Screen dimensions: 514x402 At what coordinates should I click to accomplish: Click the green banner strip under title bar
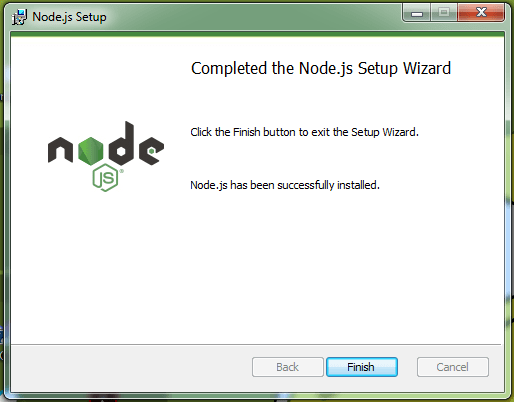tap(257, 34)
